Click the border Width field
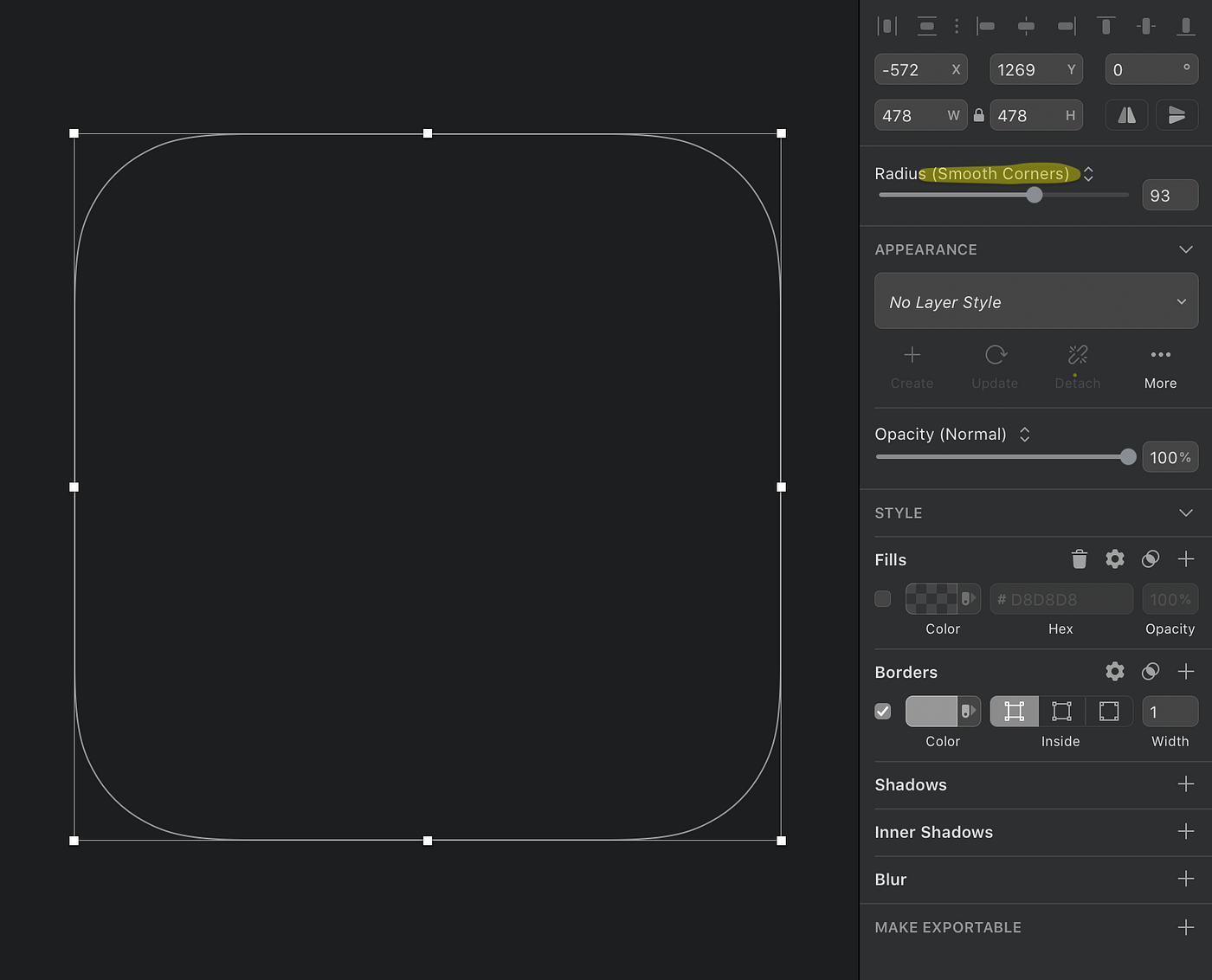 click(1170, 712)
